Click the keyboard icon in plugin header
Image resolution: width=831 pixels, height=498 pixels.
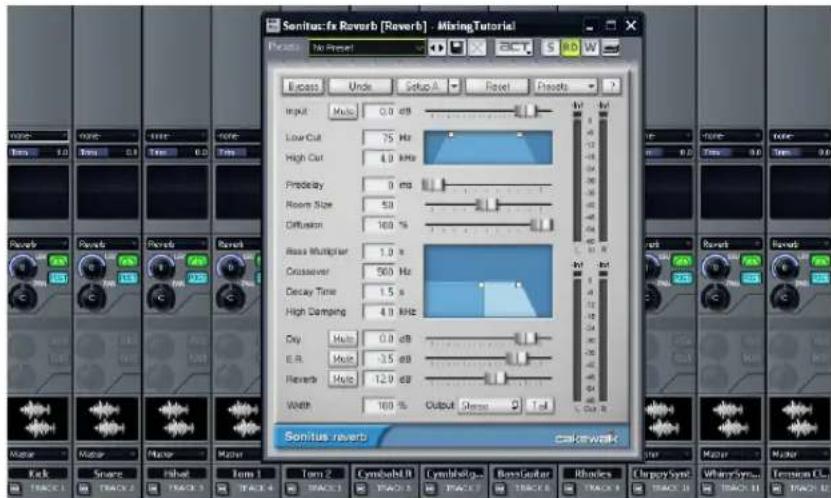tap(611, 48)
